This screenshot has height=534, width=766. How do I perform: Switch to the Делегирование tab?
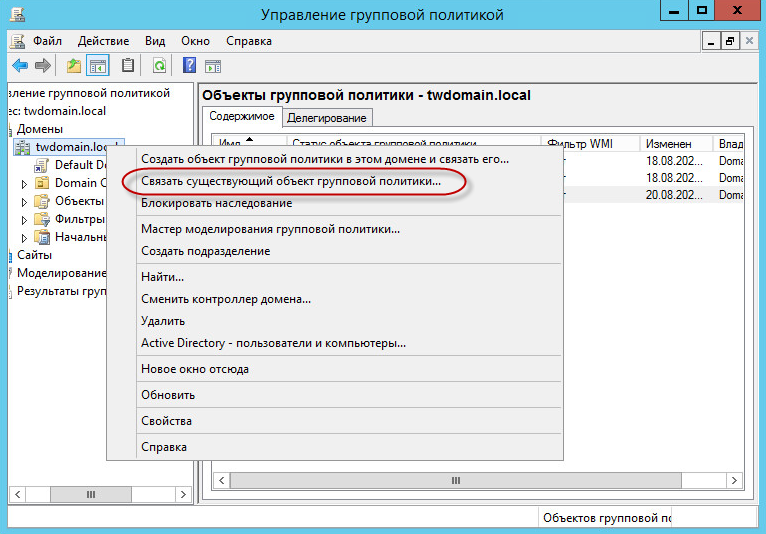(x=327, y=118)
